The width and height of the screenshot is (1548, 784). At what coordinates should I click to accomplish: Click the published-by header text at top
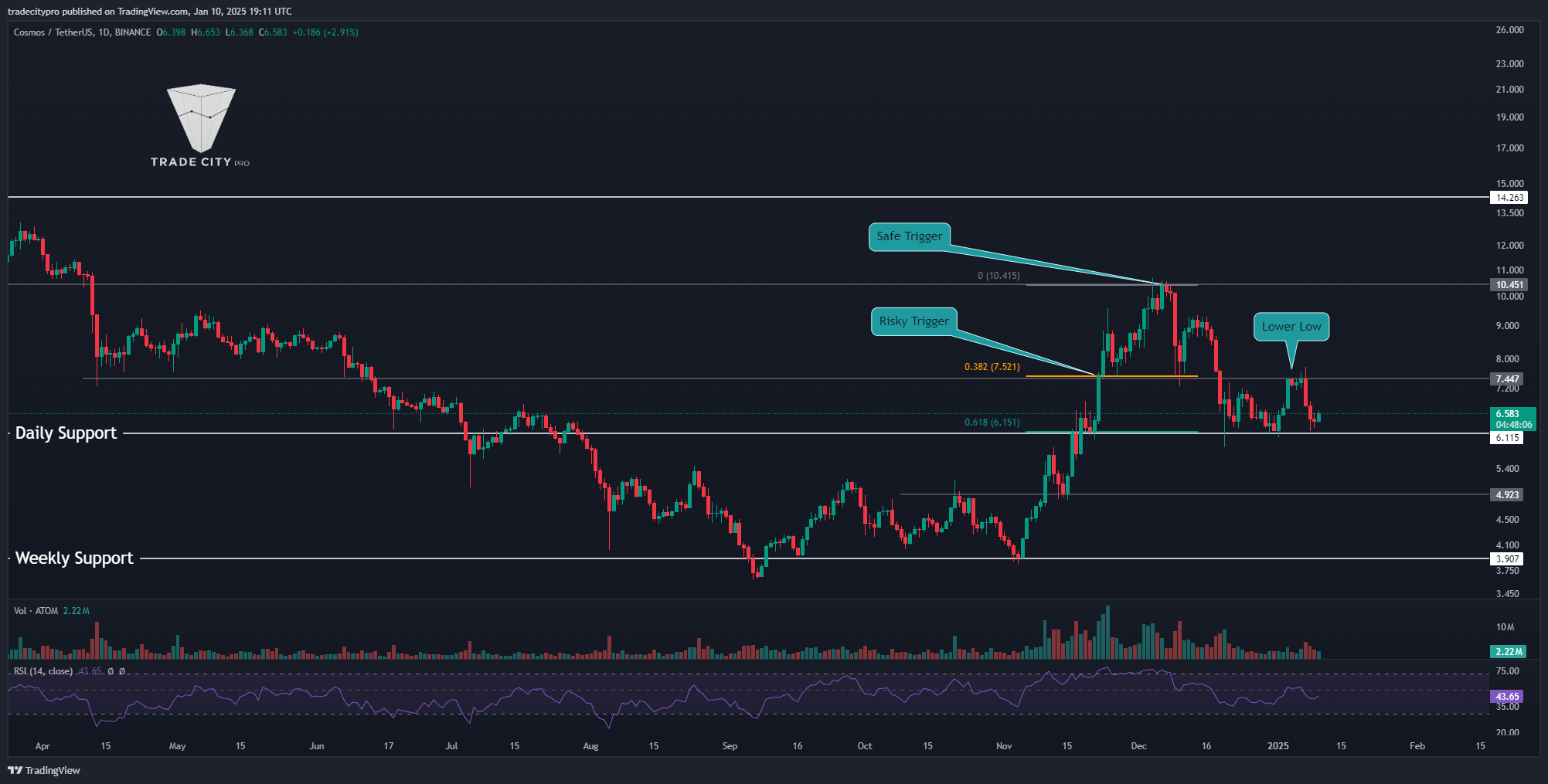[150, 12]
